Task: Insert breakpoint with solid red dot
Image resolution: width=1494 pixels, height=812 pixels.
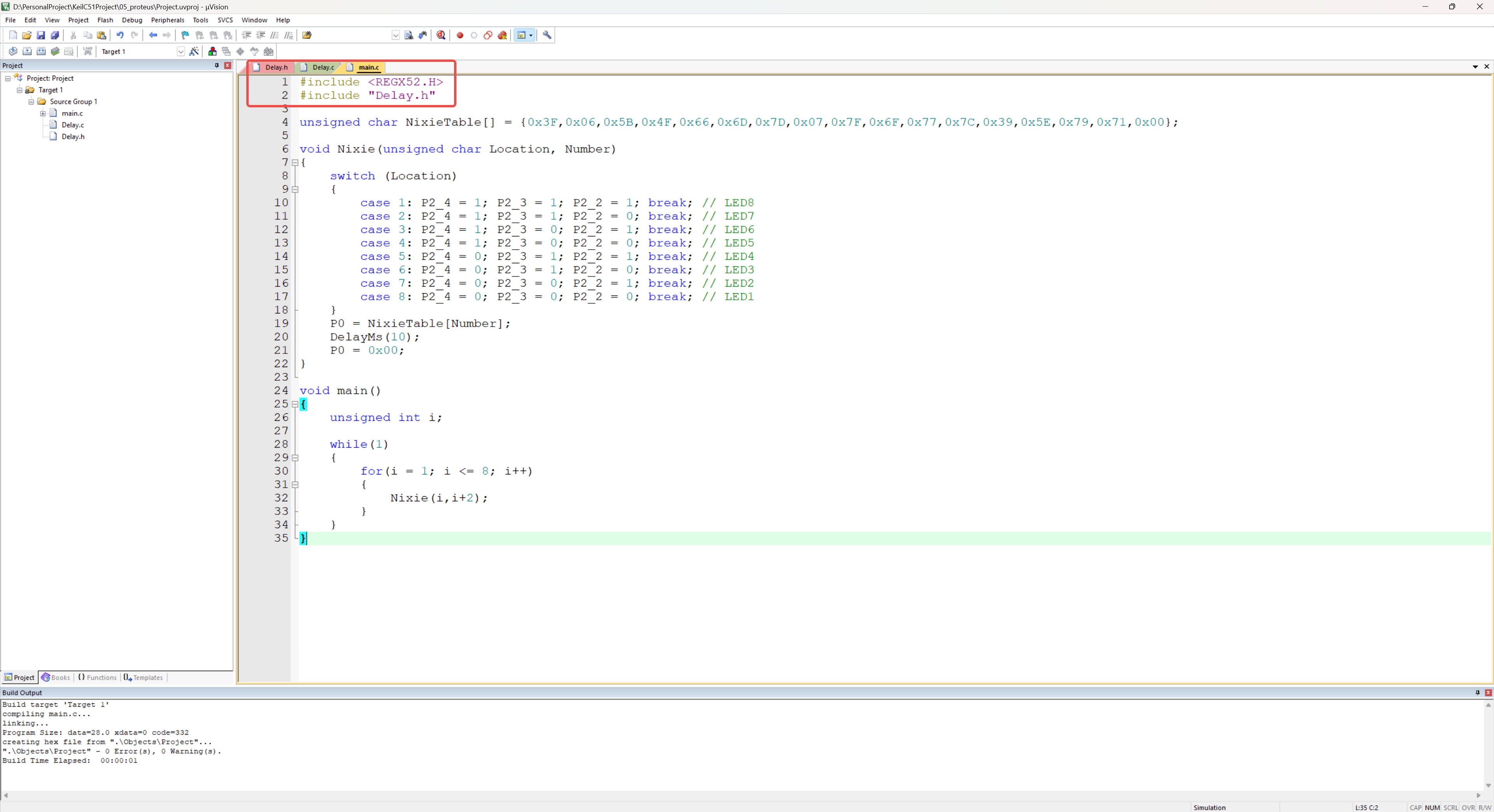Action: click(x=460, y=35)
